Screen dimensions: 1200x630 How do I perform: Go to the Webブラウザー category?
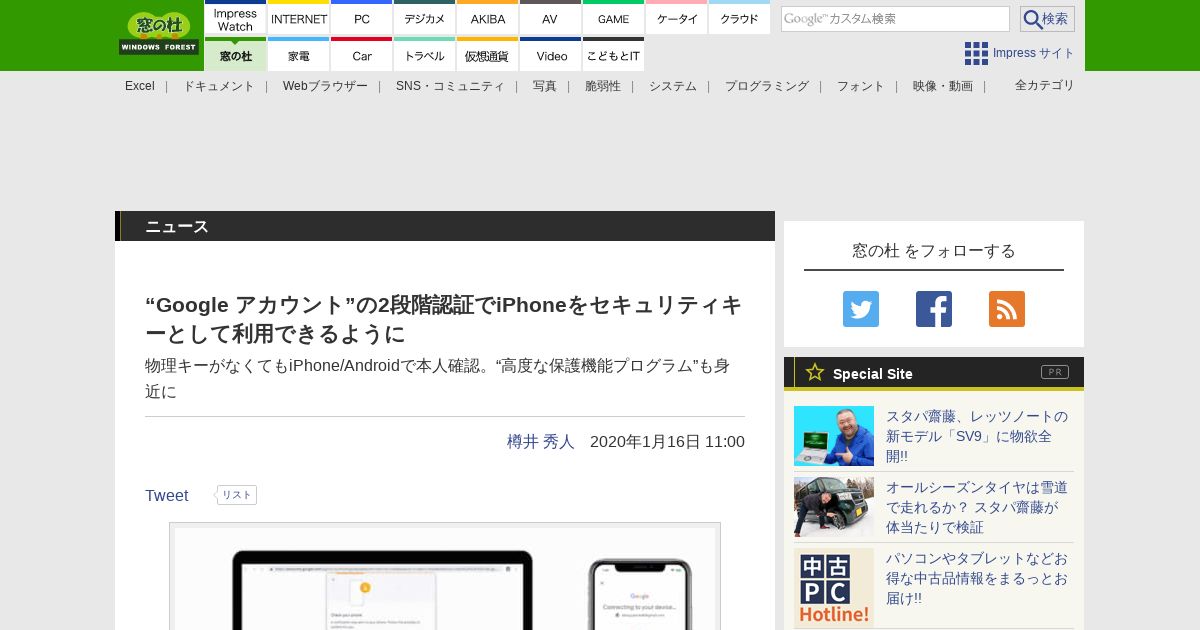point(325,86)
